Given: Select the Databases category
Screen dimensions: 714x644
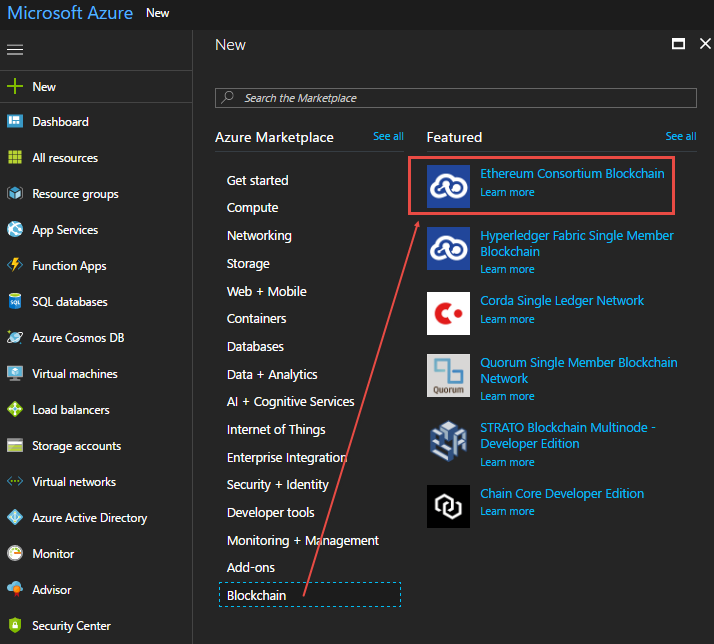Looking at the screenshot, I should tap(255, 347).
